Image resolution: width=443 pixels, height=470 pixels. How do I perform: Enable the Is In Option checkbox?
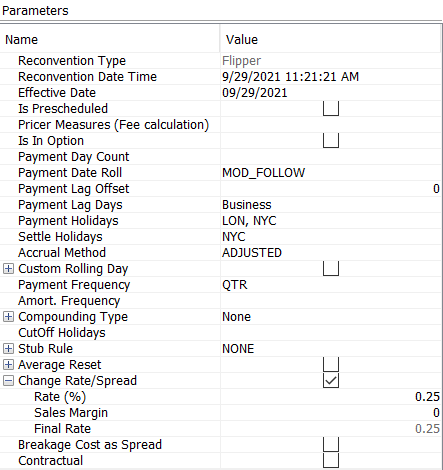331,141
